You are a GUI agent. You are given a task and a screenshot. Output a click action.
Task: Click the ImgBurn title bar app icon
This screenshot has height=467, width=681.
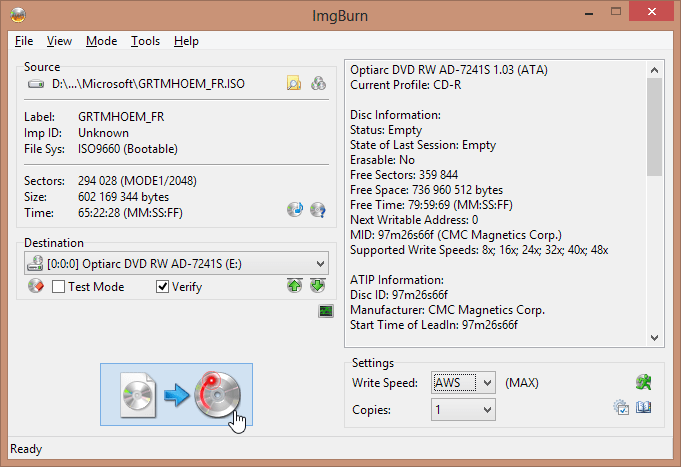coord(18,15)
